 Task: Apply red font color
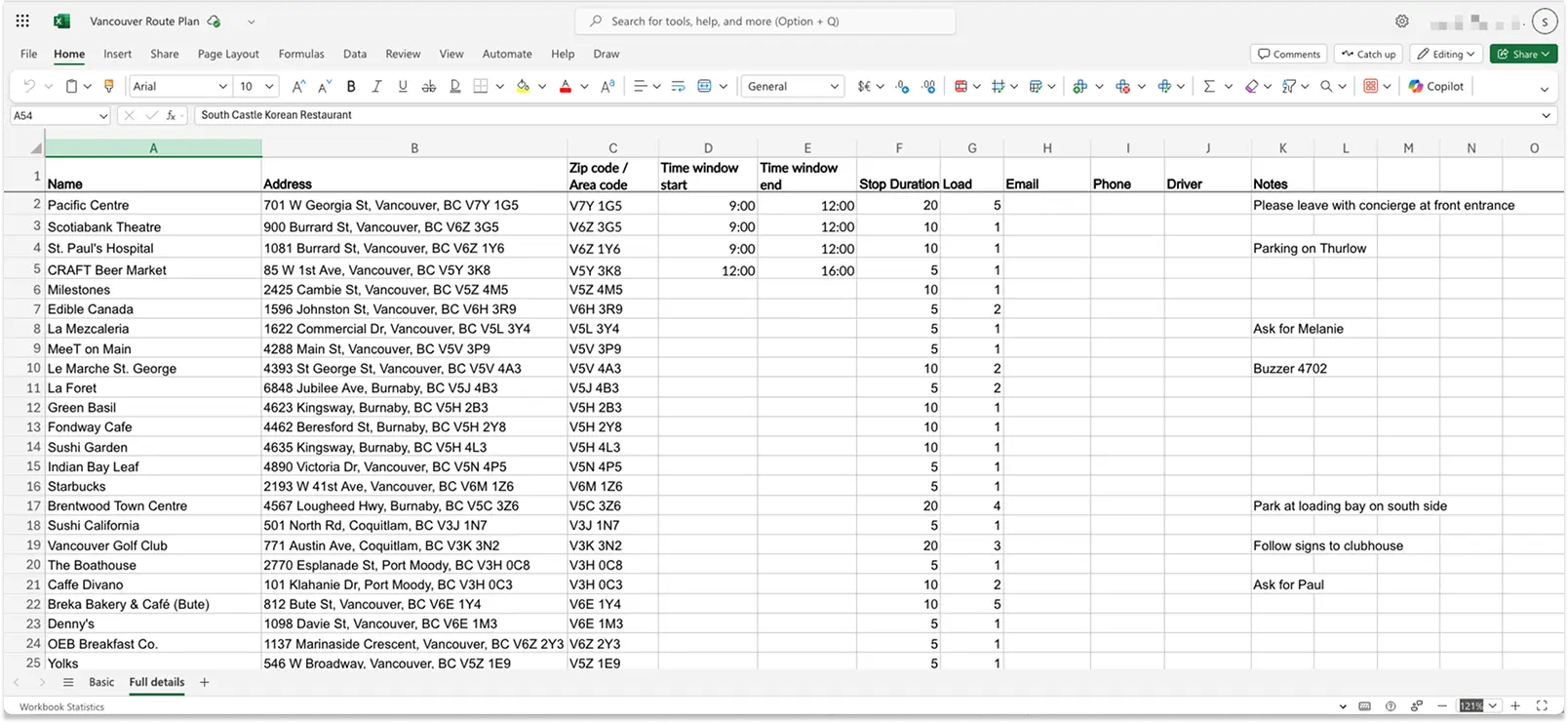[566, 86]
